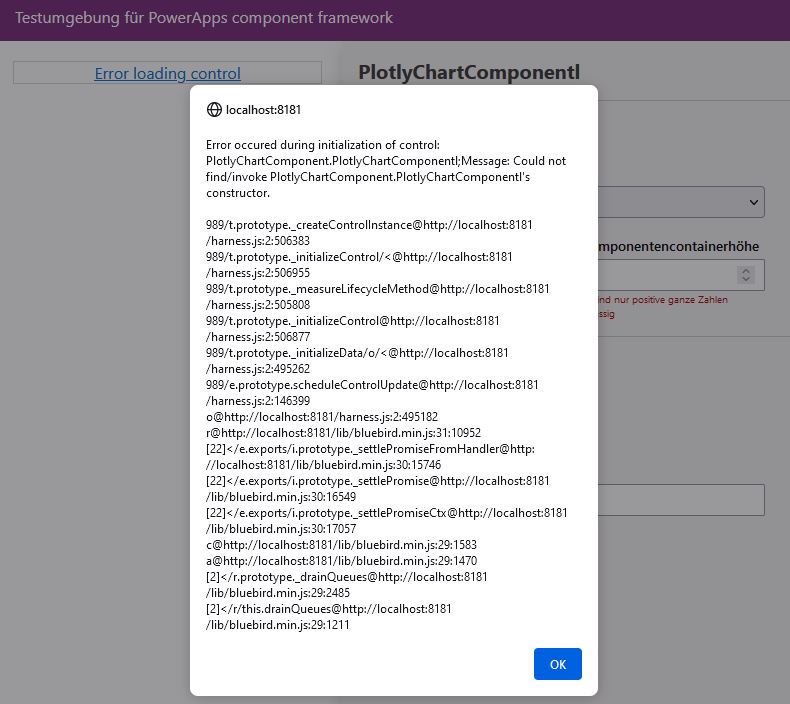Click the globe icon beside localhost:8181

[214, 109]
